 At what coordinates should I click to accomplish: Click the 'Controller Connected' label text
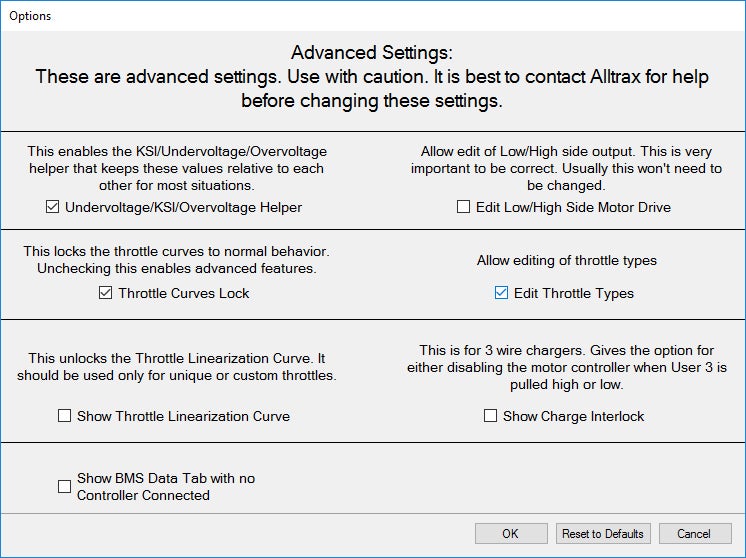click(x=143, y=495)
